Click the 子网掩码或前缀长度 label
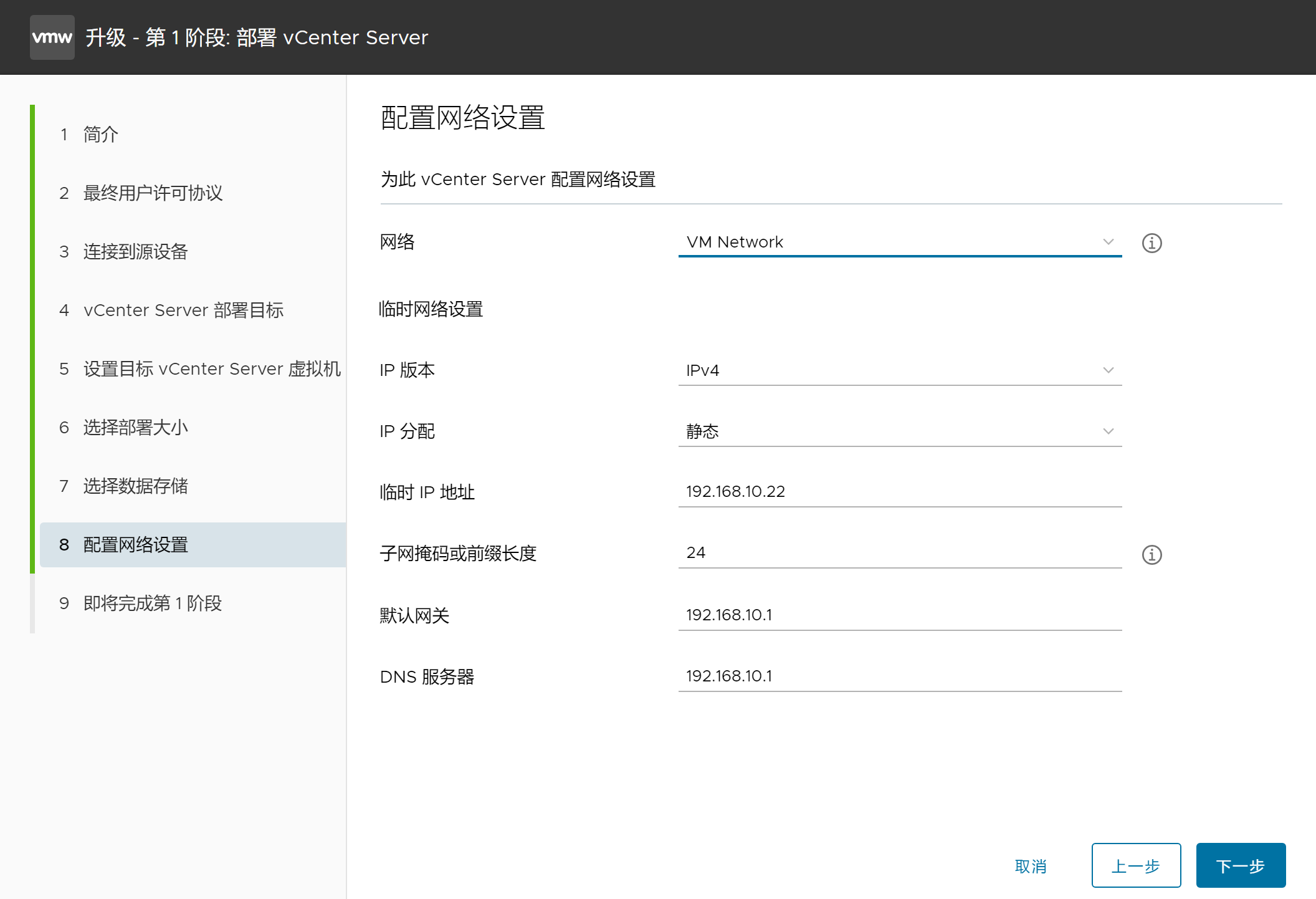The height and width of the screenshot is (899, 1316). 459,554
